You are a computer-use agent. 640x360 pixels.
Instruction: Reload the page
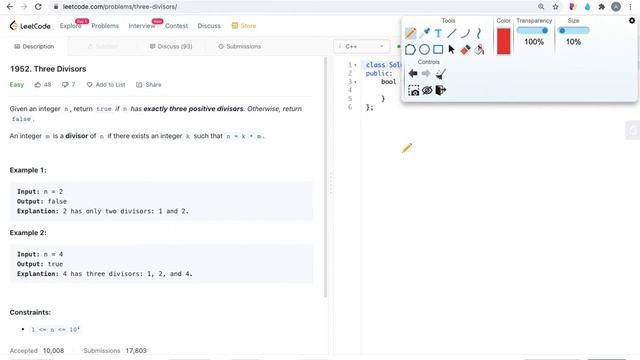(x=38, y=7)
